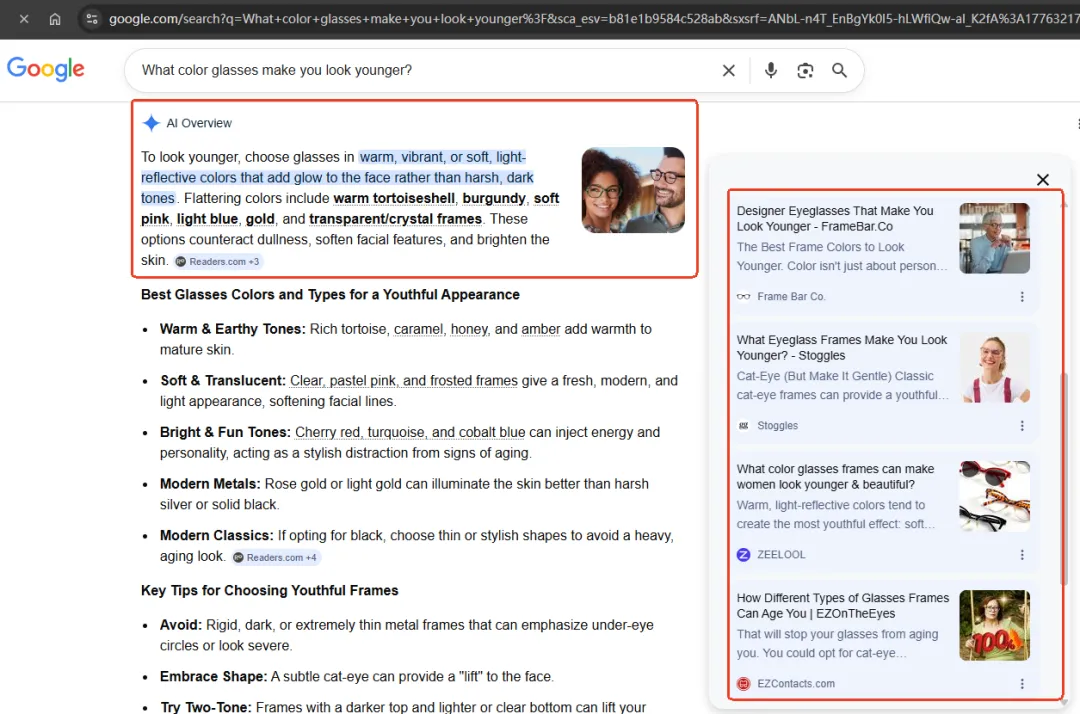1080x714 pixels.
Task: Click the Frame Bar Co. glasses favicon
Action: (x=744, y=297)
